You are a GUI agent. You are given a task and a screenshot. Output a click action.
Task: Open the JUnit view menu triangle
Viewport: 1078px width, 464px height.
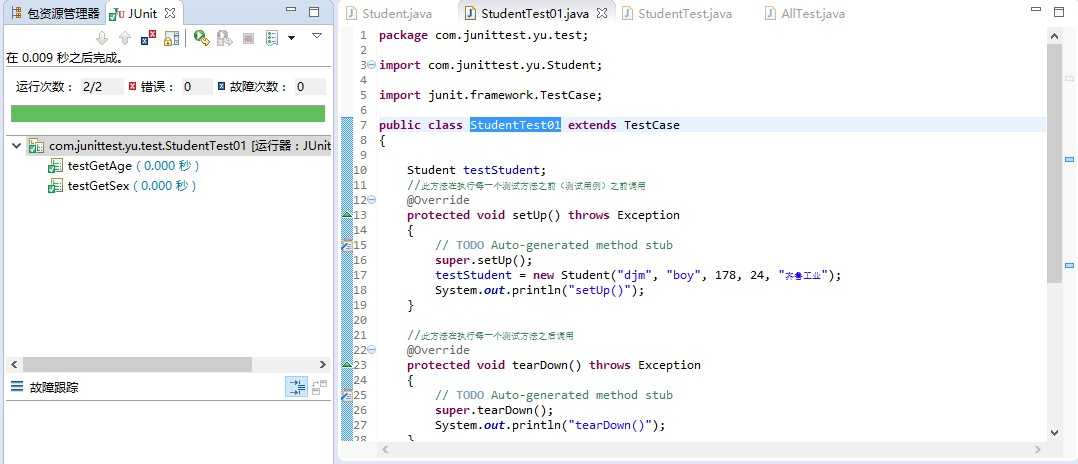click(x=317, y=35)
